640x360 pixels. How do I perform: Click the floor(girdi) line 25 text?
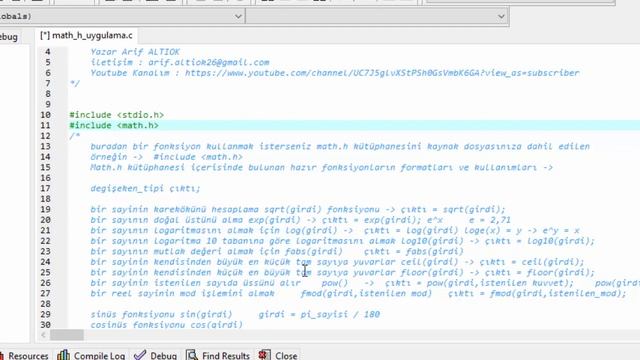click(342, 272)
